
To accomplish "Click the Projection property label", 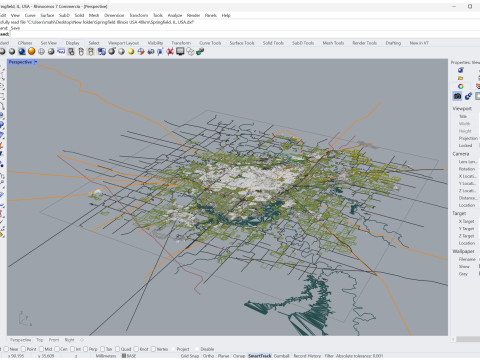I will [468, 138].
